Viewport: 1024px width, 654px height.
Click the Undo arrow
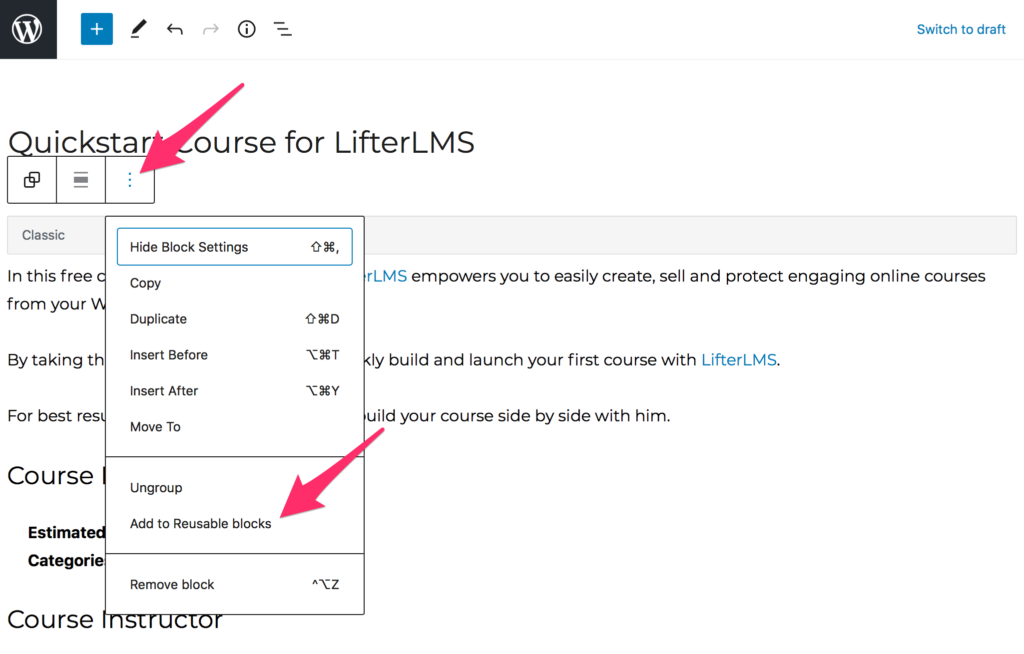click(x=174, y=29)
